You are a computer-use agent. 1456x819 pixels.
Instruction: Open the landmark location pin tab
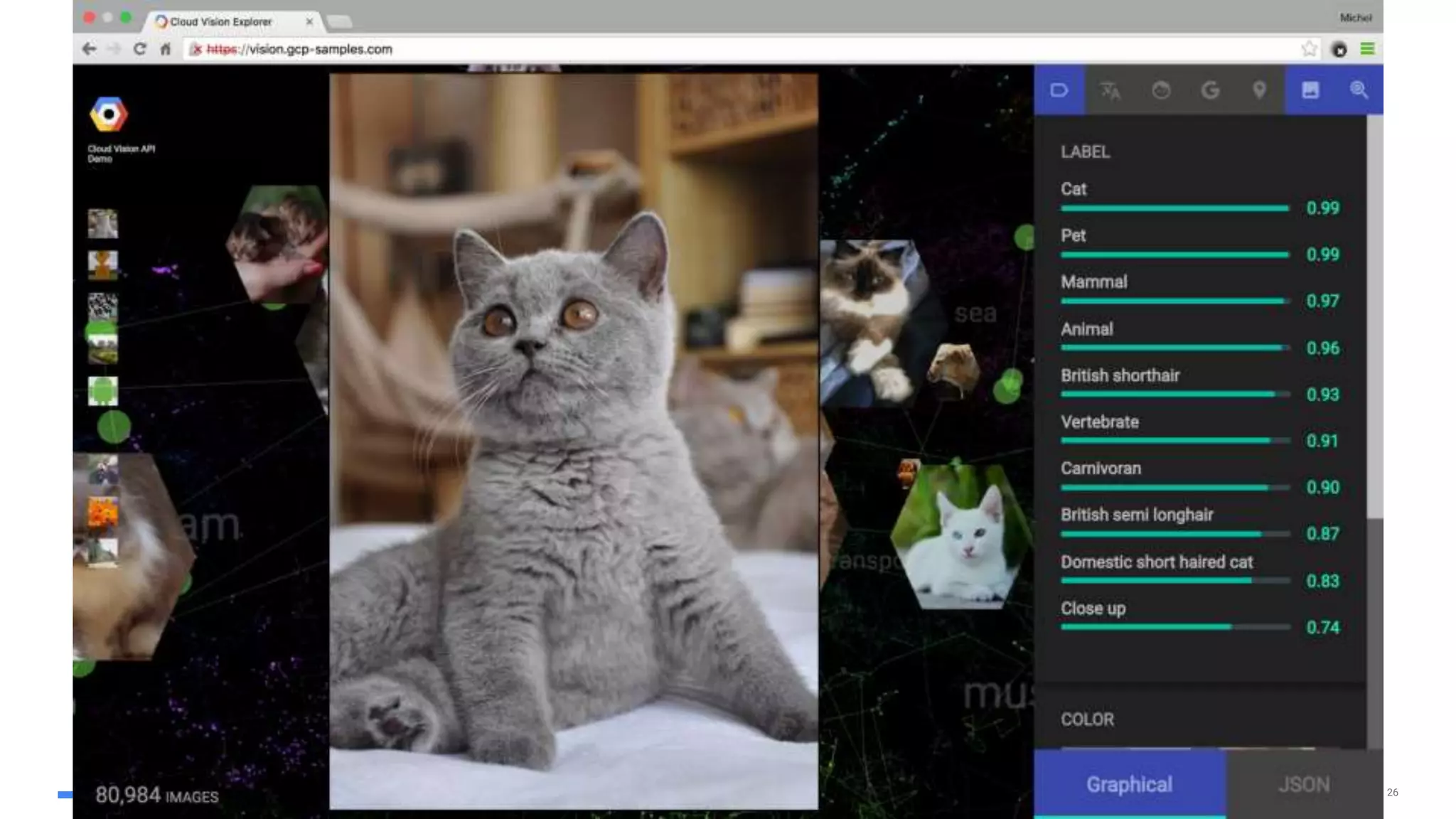point(1259,90)
